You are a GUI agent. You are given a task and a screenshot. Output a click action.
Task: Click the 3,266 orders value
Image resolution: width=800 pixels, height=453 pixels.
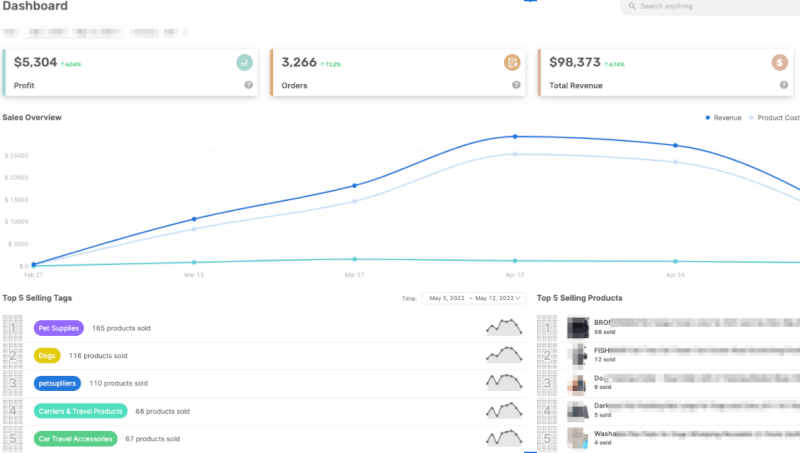299,62
